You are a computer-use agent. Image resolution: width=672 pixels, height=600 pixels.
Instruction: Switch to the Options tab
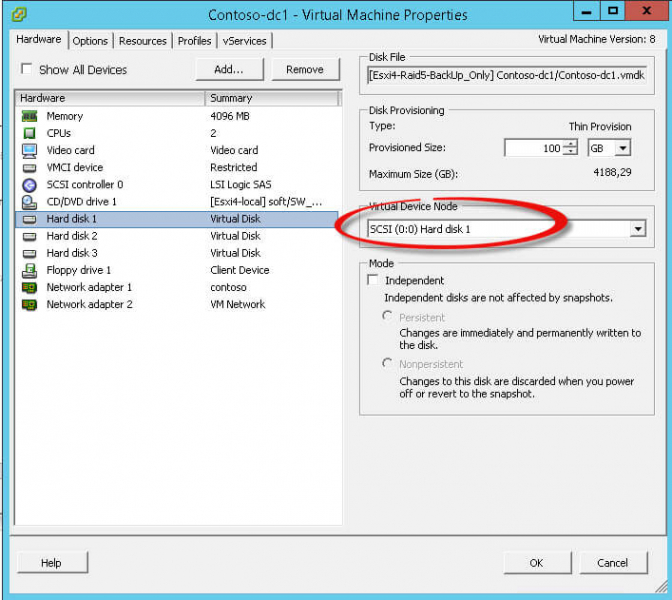(90, 41)
